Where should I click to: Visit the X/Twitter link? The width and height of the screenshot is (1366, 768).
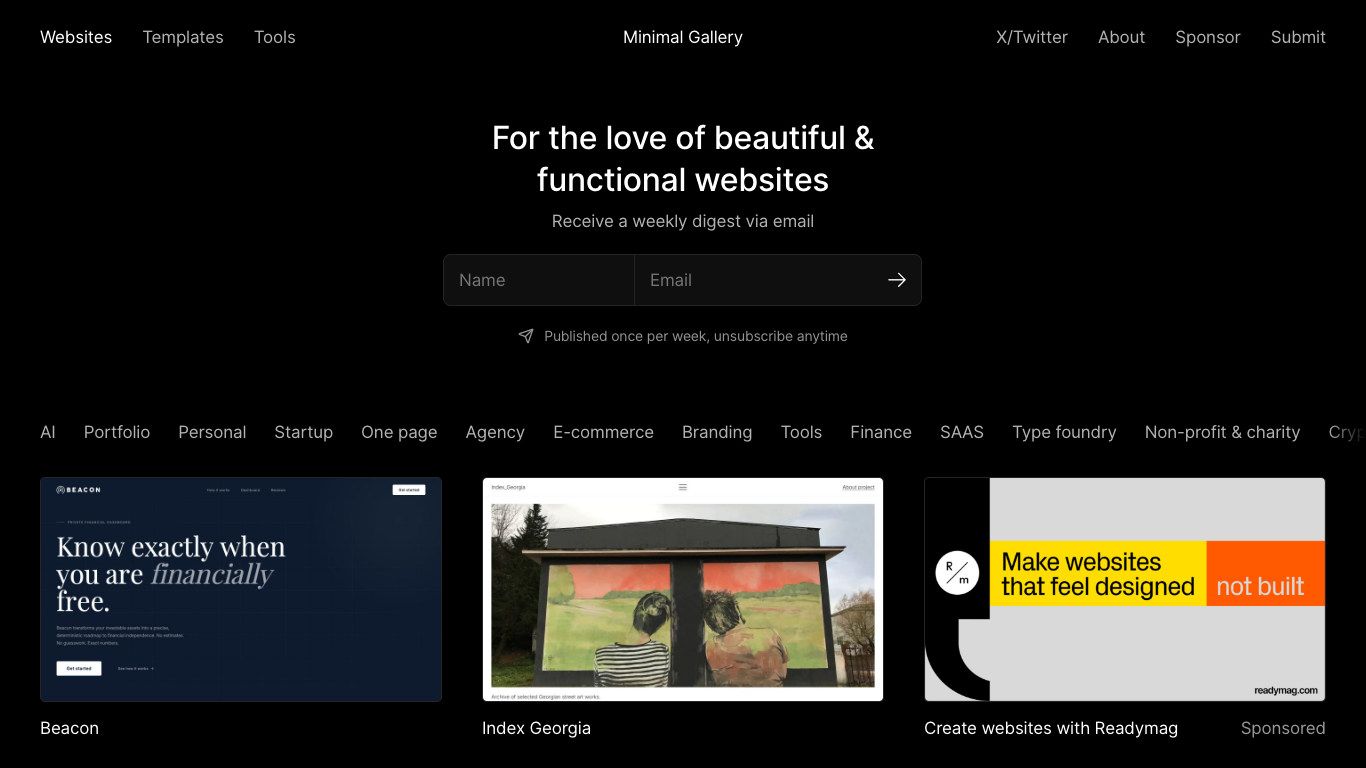point(1032,37)
